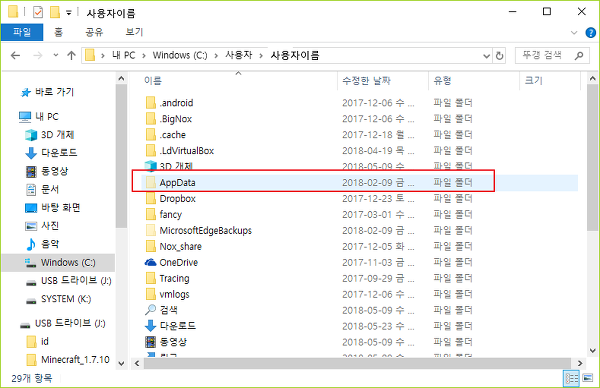This screenshot has width=600, height=388.
Task: Sort by the 이름 column header
Action: click(x=153, y=81)
